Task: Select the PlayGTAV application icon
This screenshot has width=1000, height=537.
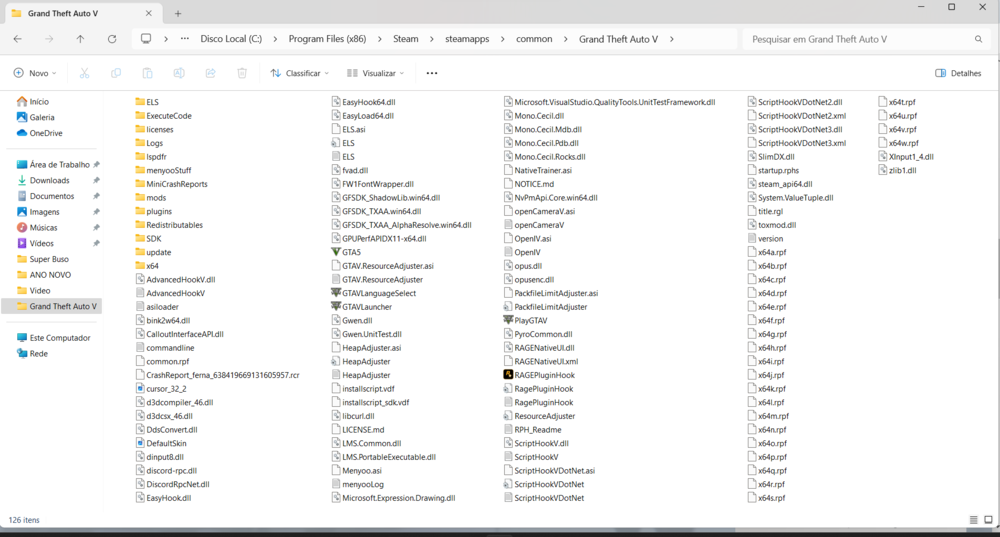Action: pyautogui.click(x=508, y=320)
